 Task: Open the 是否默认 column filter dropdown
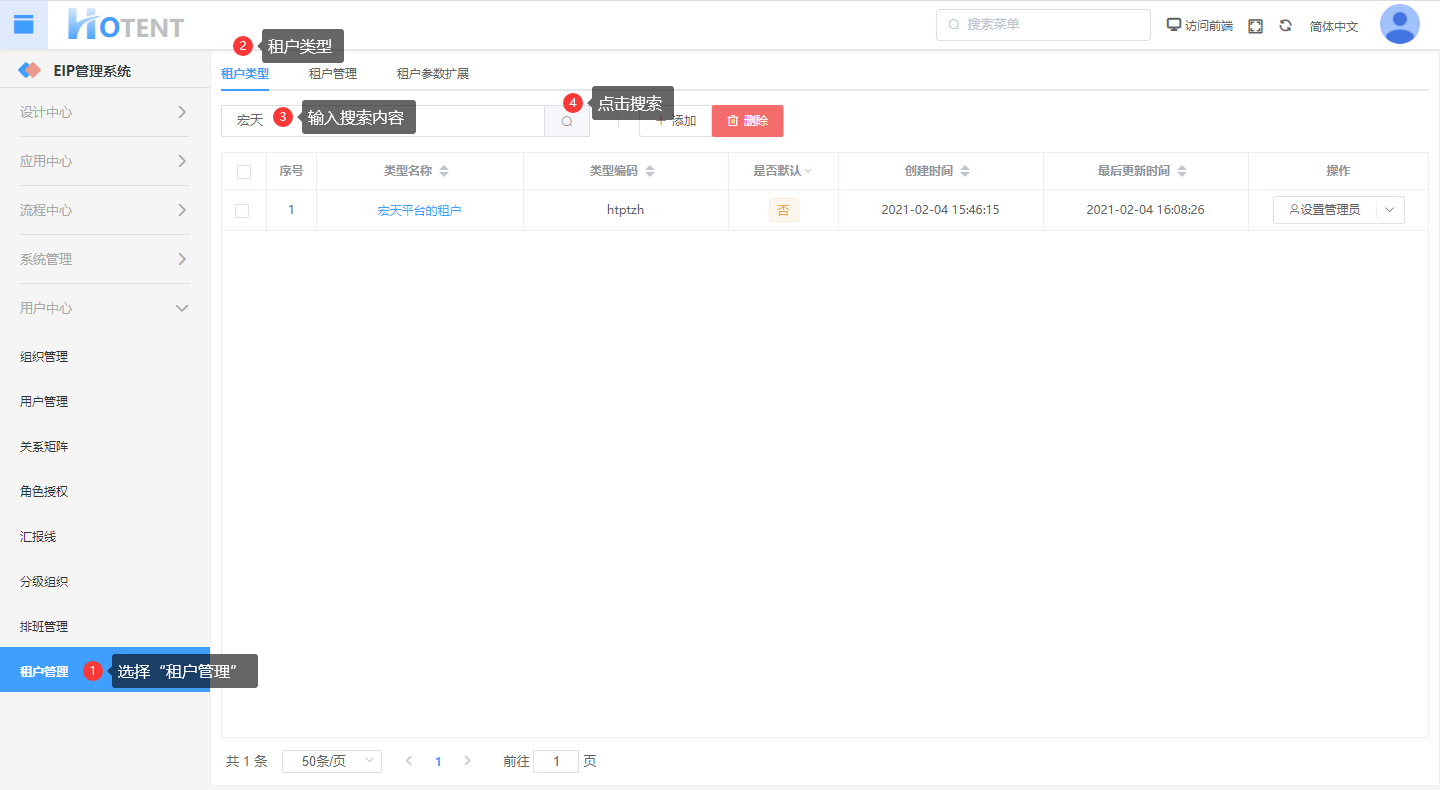[x=808, y=171]
